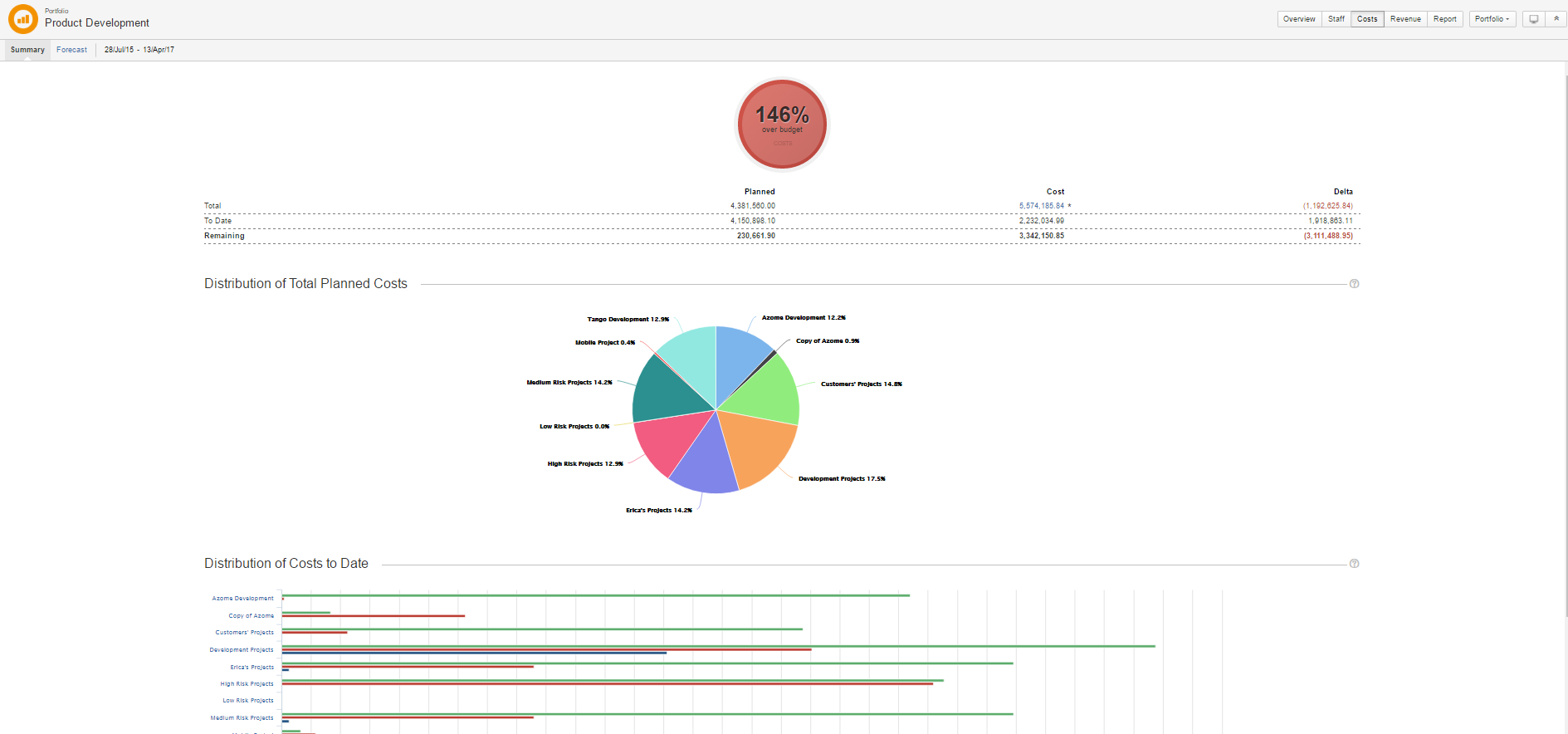Click the Azome Development bar chart label
This screenshot has height=734, width=1568.
tap(242, 599)
